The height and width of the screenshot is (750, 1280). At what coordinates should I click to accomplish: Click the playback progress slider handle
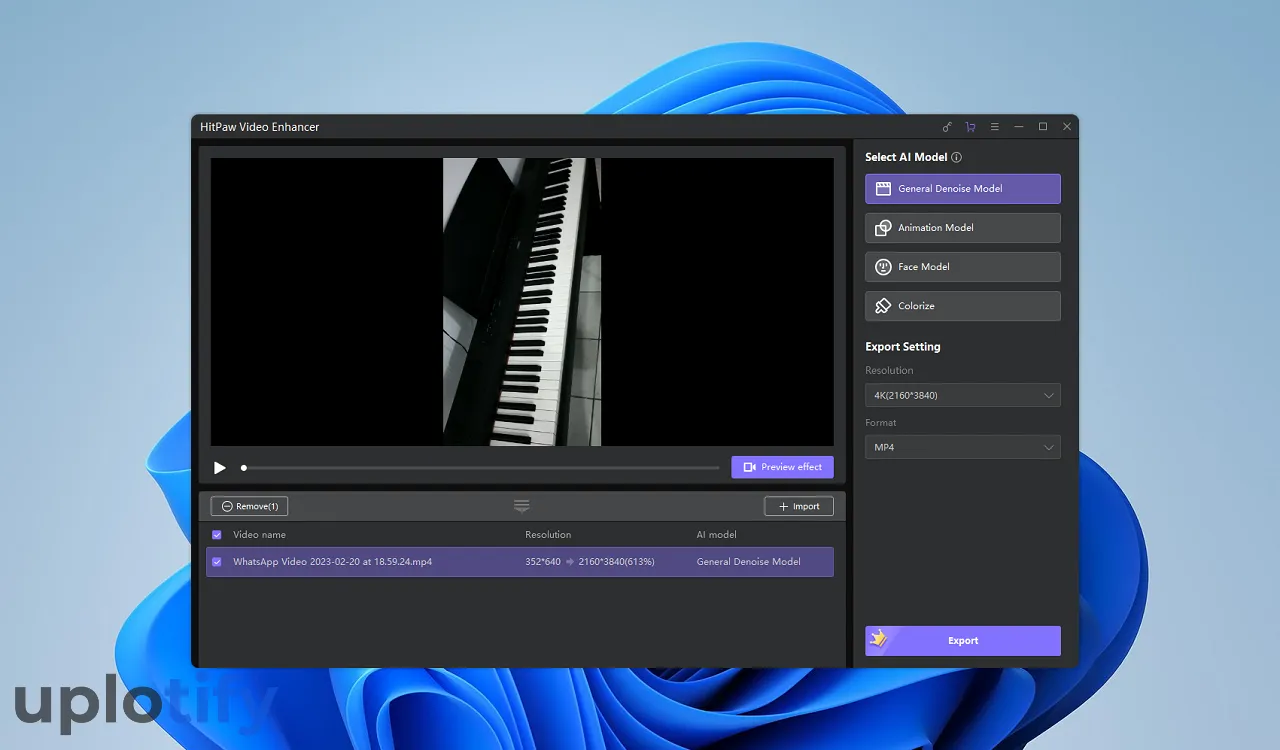pos(243,468)
